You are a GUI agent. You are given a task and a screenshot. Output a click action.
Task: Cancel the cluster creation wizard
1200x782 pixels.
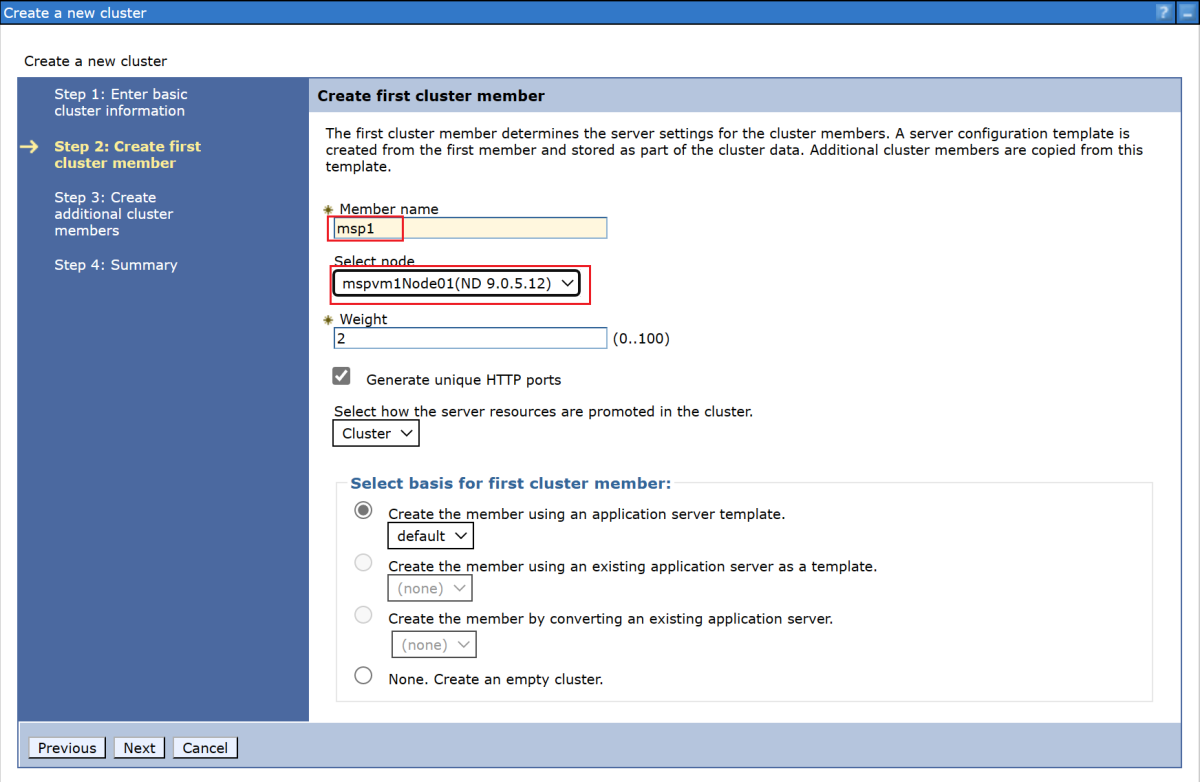(x=205, y=747)
